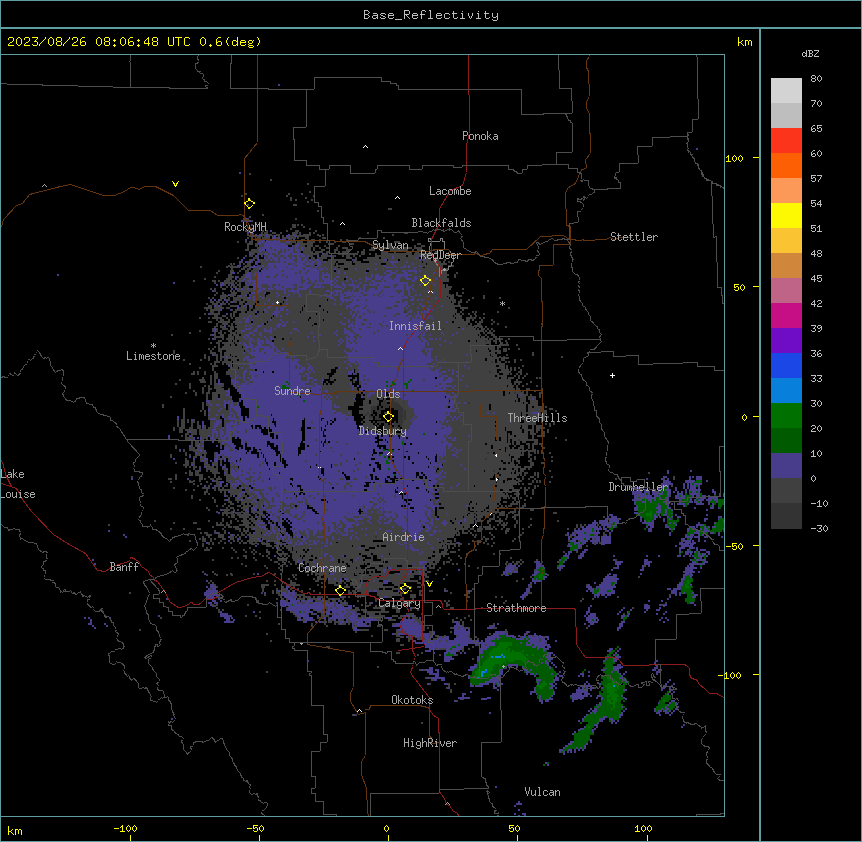Click the Limestone label
Viewport: 862px width, 842px height.
click(153, 356)
